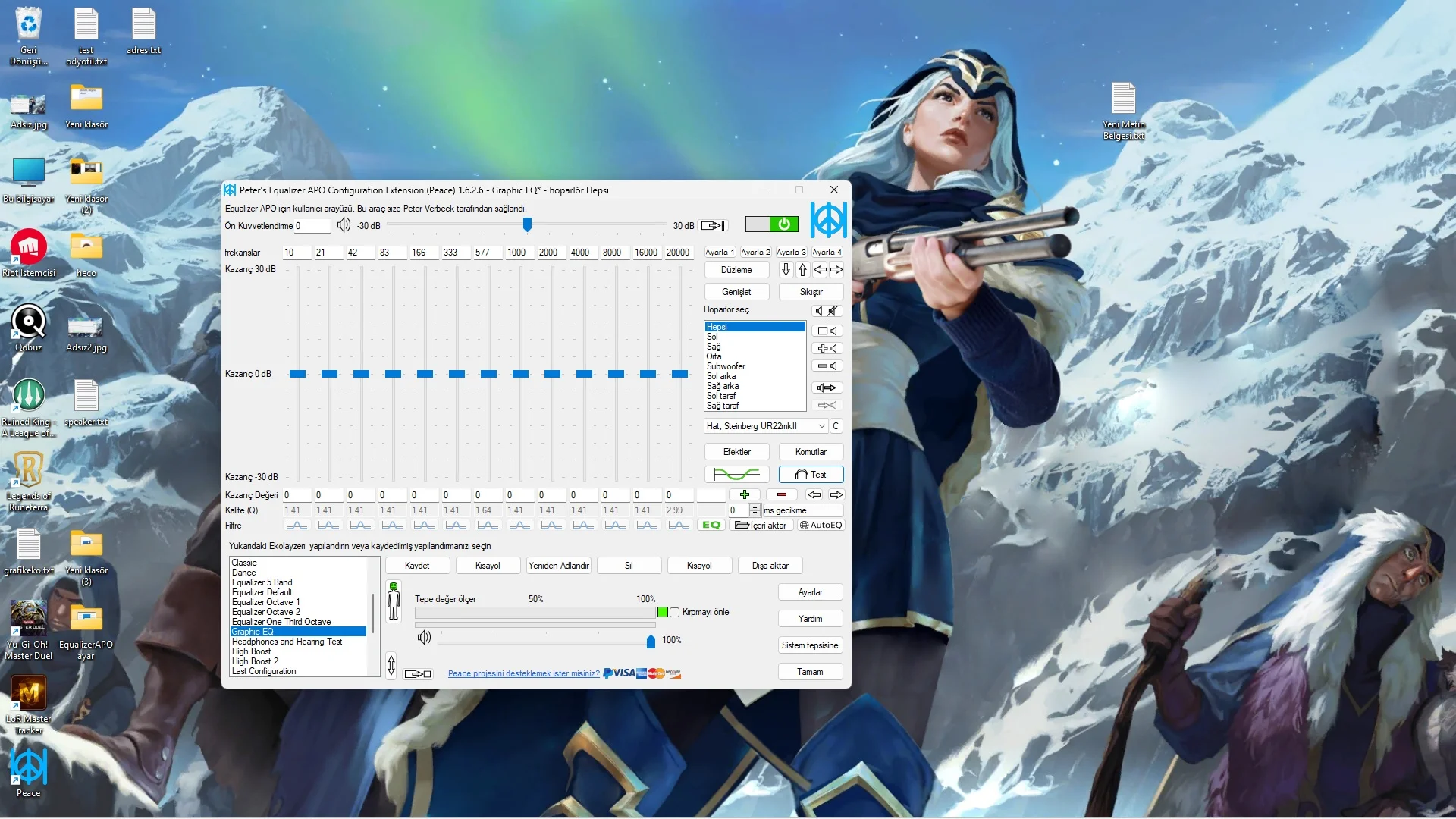Click the speaker copy arrow icon
This screenshot has width=1456, height=819.
827,388
